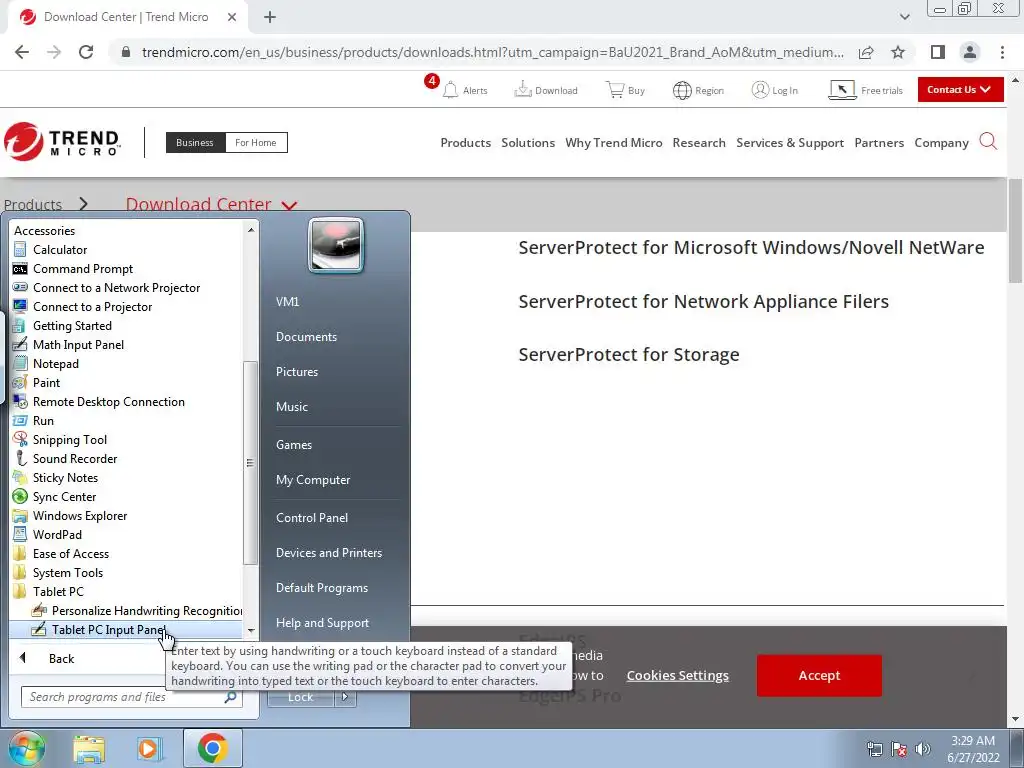
Task: Open the Chrome tab search chevron
Action: tap(904, 17)
